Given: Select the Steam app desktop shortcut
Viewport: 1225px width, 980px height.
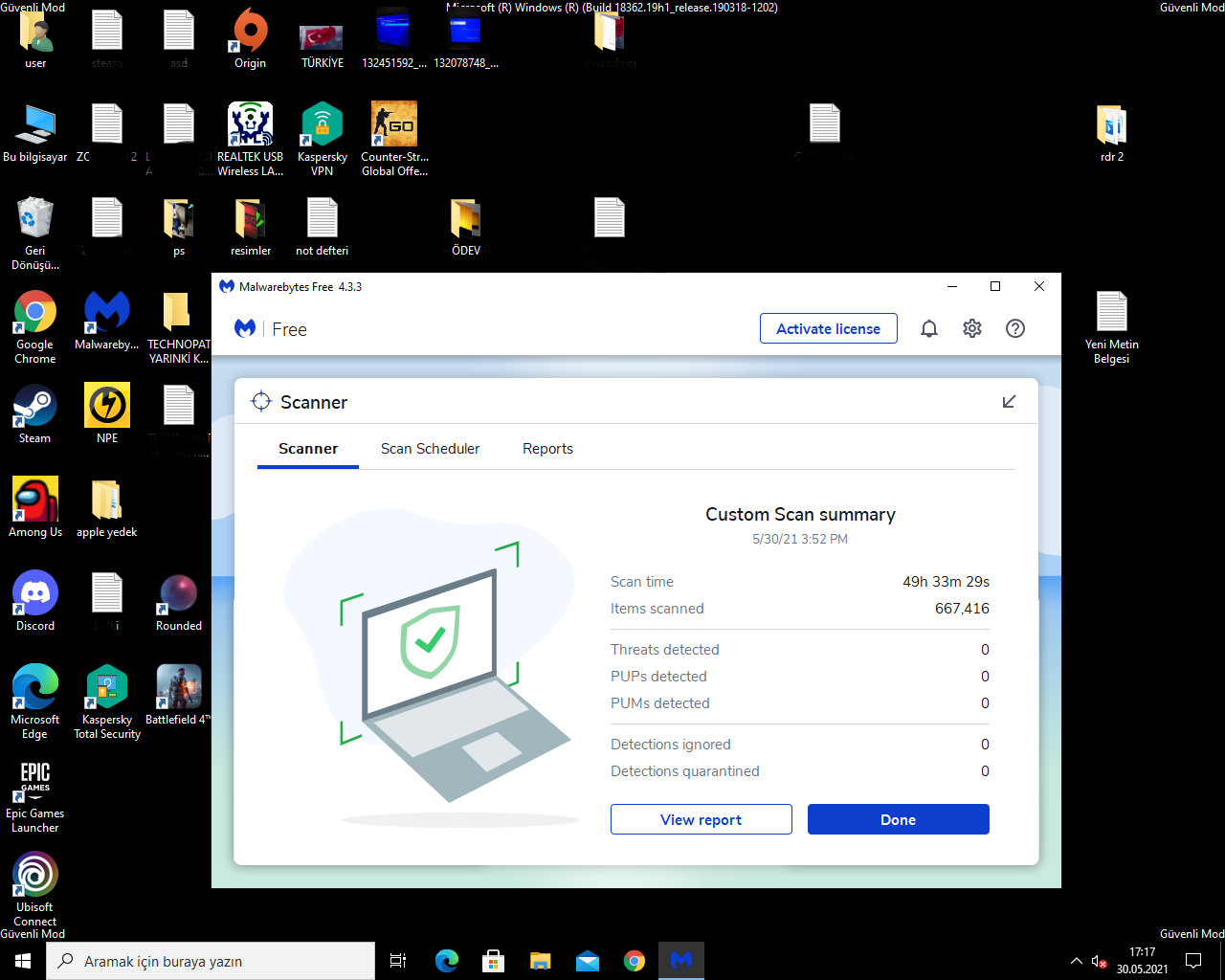Looking at the screenshot, I should coord(35,413).
